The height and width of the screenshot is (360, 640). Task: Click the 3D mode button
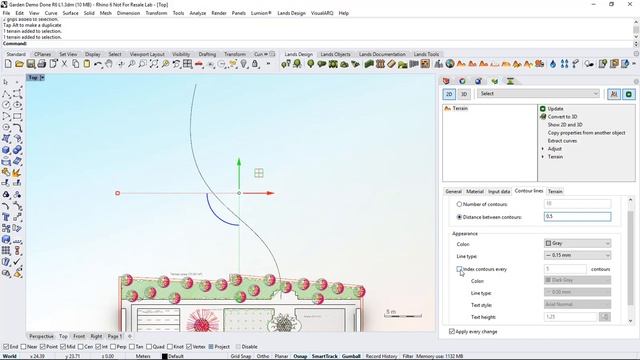coord(464,94)
